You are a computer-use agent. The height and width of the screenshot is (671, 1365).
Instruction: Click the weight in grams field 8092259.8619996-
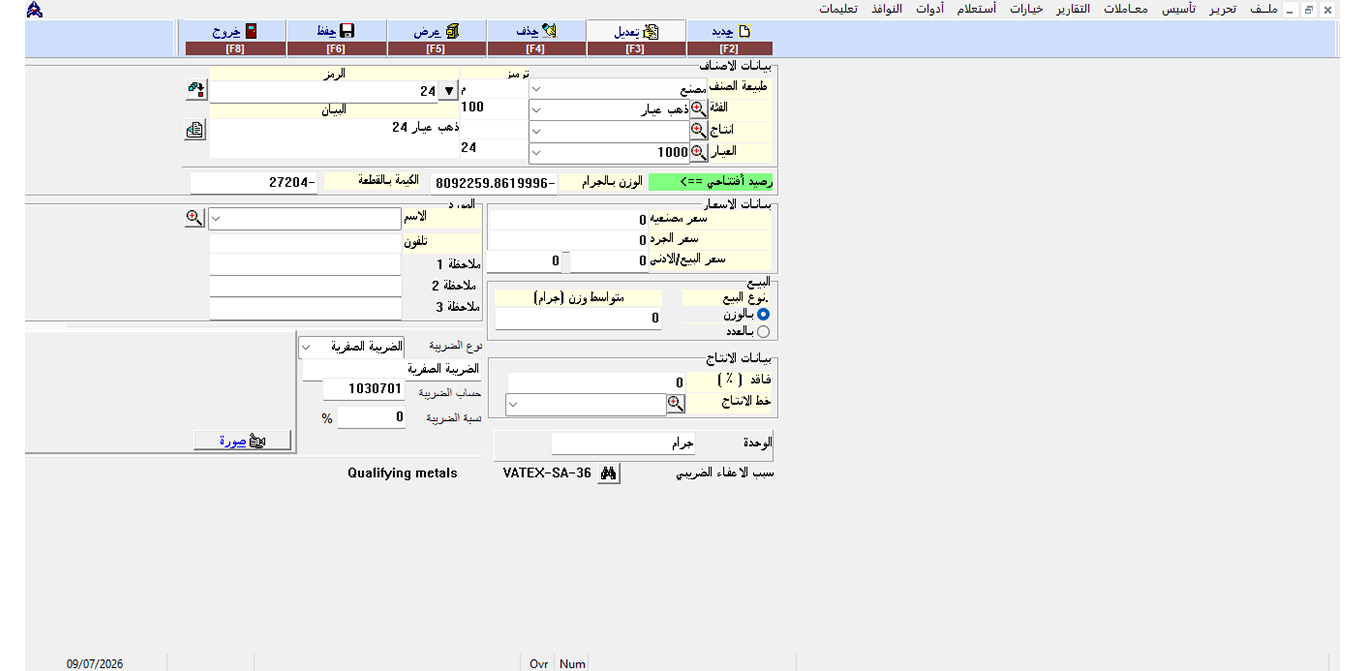click(x=493, y=183)
